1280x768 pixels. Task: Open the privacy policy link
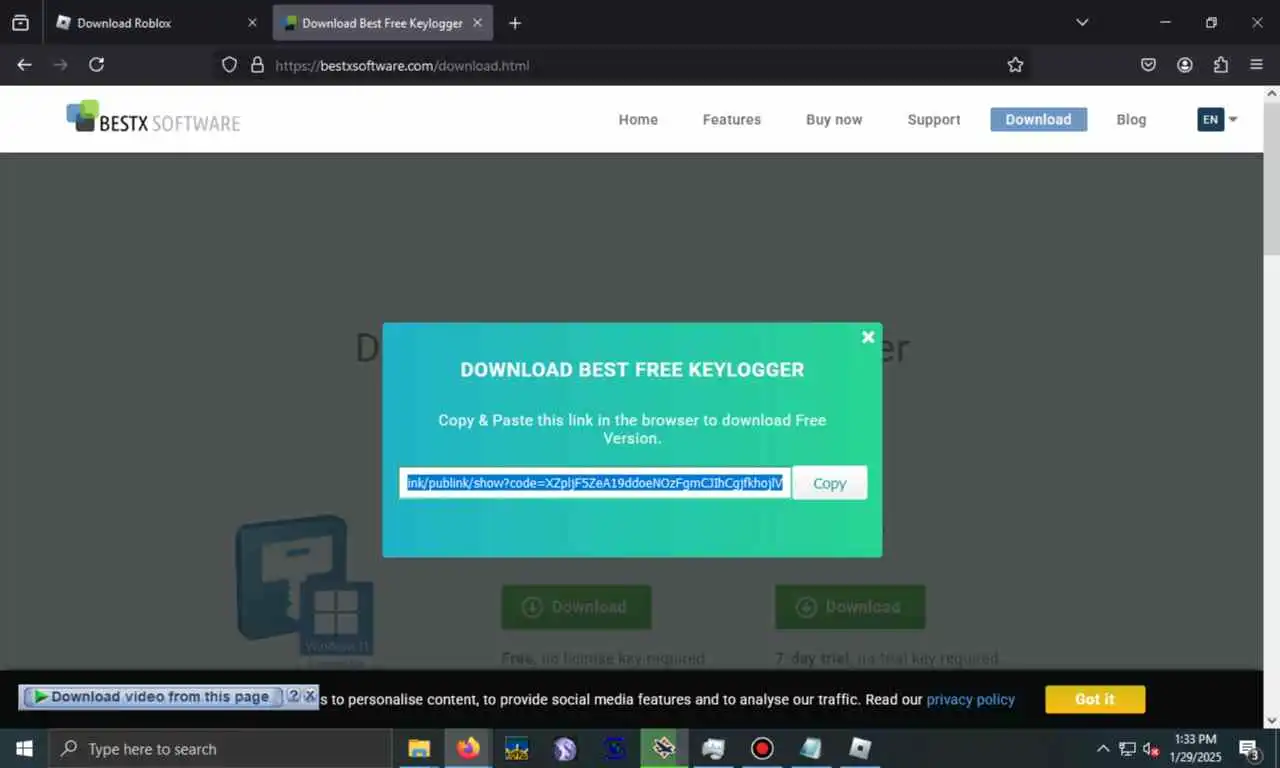point(970,699)
